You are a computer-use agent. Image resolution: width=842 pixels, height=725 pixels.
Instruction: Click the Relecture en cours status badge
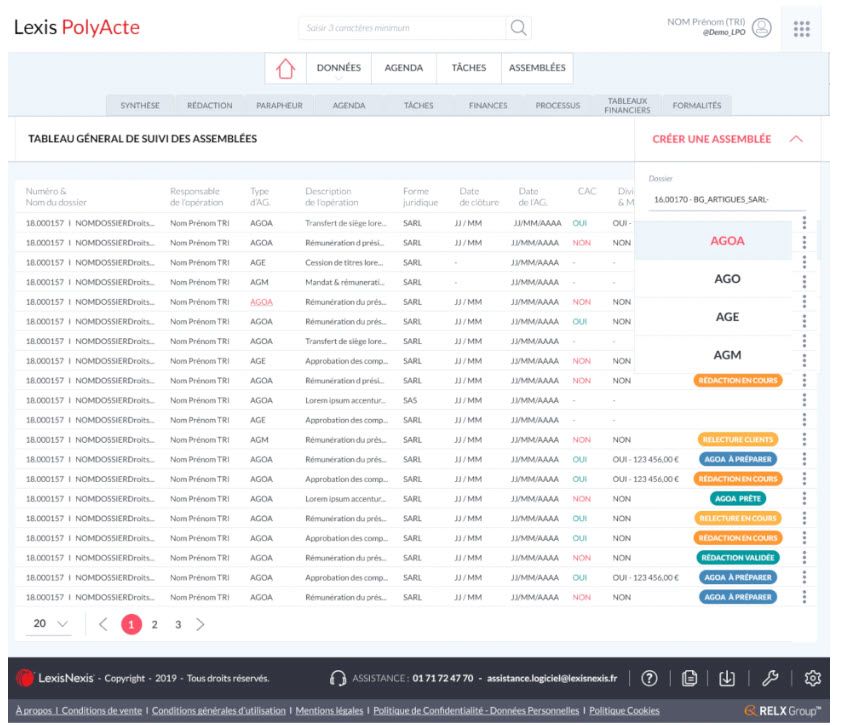pyautogui.click(x=738, y=518)
